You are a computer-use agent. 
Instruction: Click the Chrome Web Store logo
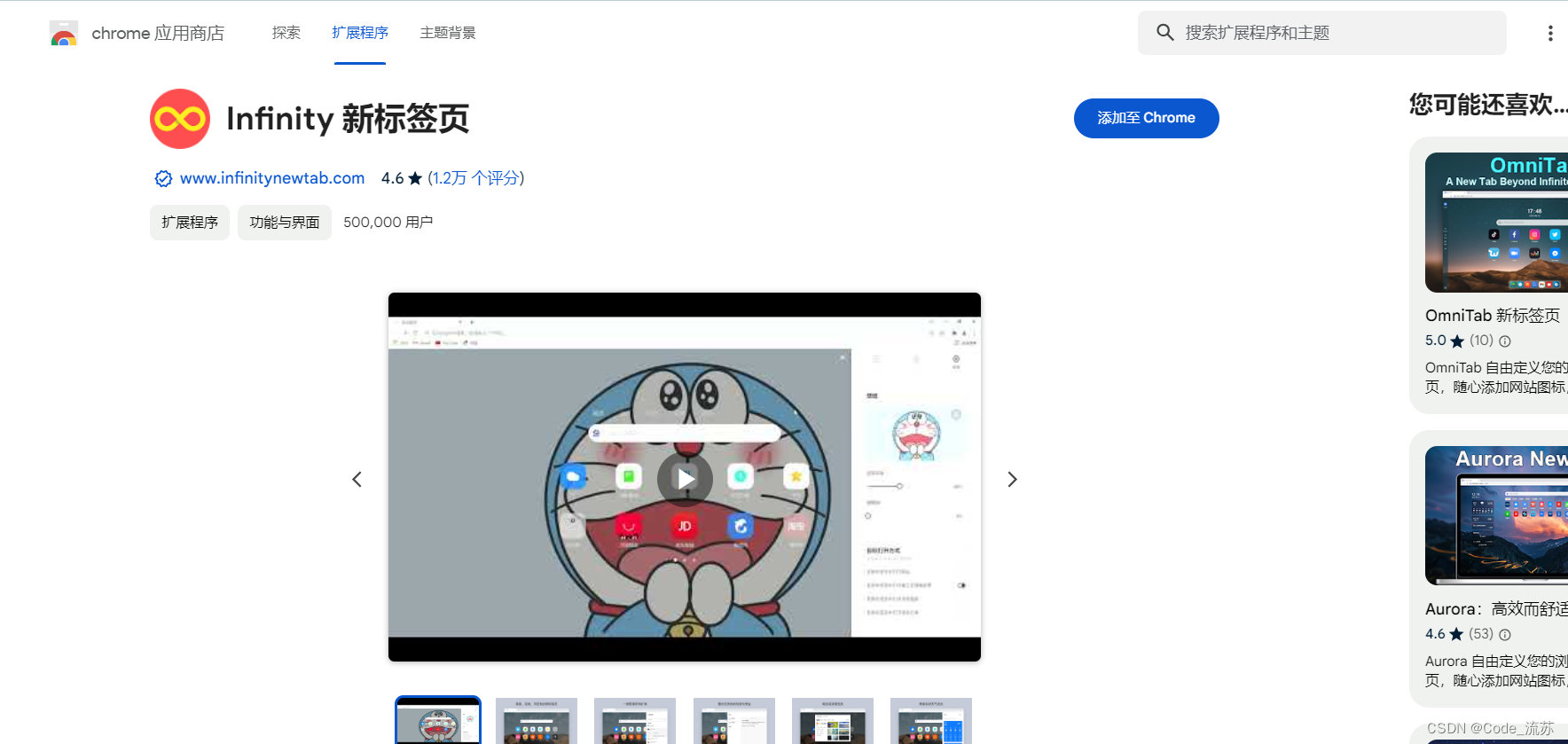click(x=64, y=34)
